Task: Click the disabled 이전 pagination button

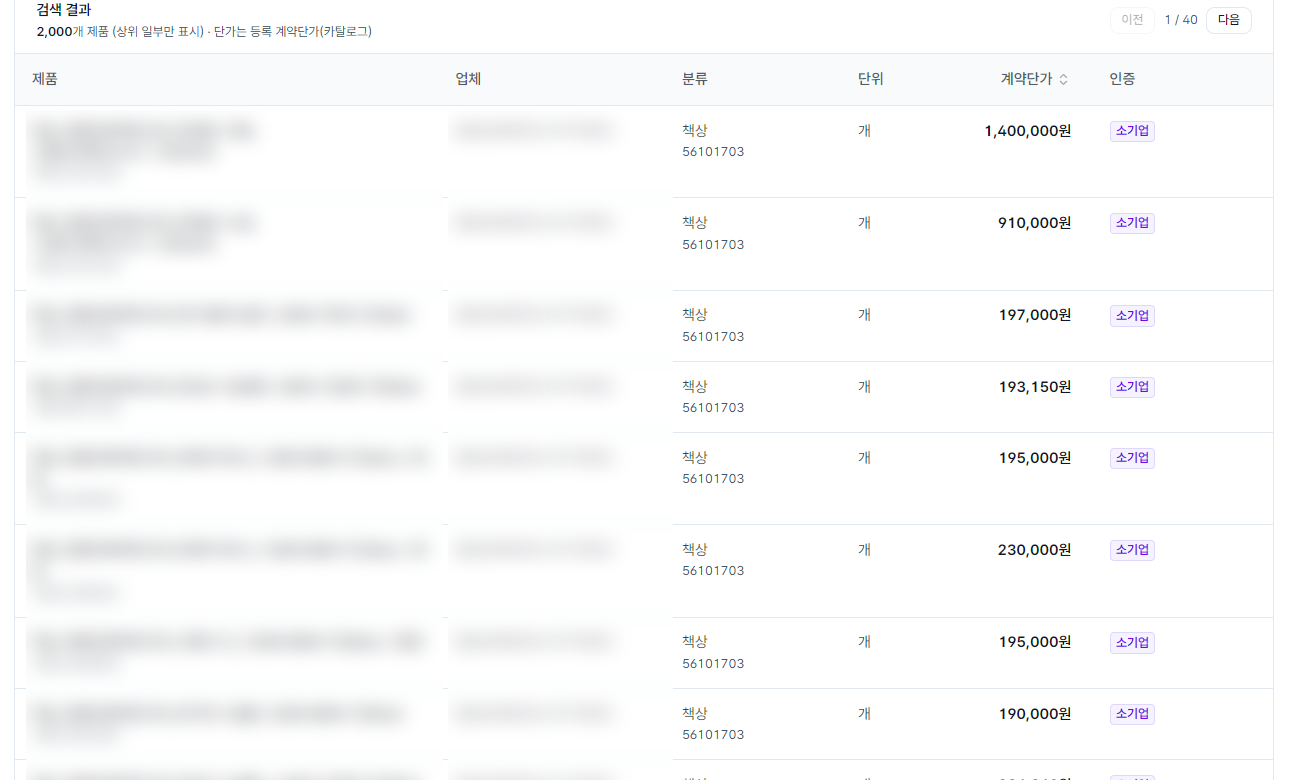Action: tap(1132, 20)
